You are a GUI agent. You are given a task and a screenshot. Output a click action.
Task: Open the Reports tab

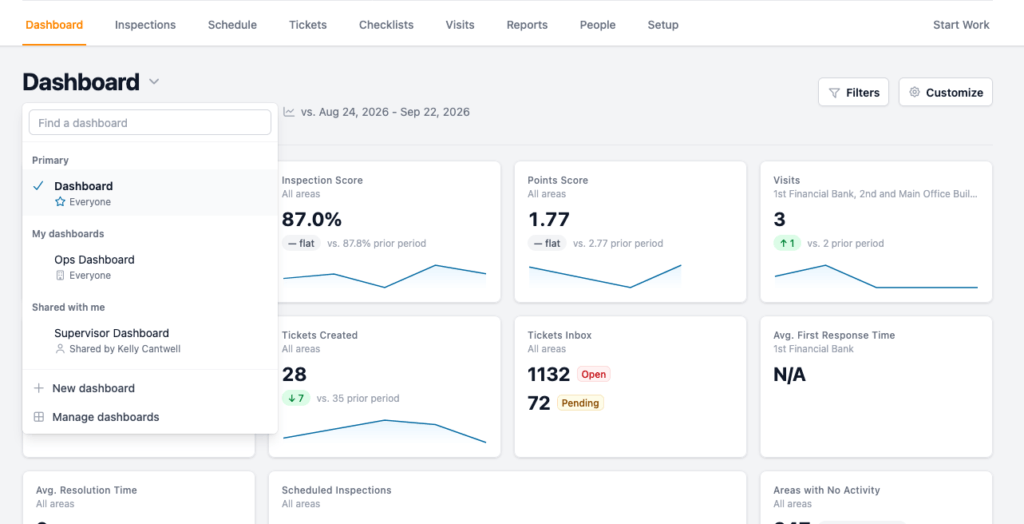tap(527, 25)
